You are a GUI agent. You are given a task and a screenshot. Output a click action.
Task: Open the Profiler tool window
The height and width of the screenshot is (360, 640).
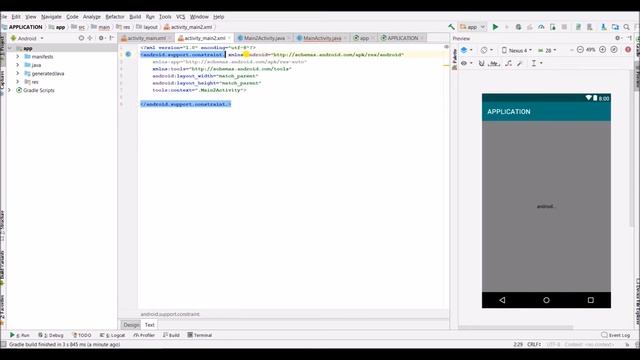144,335
